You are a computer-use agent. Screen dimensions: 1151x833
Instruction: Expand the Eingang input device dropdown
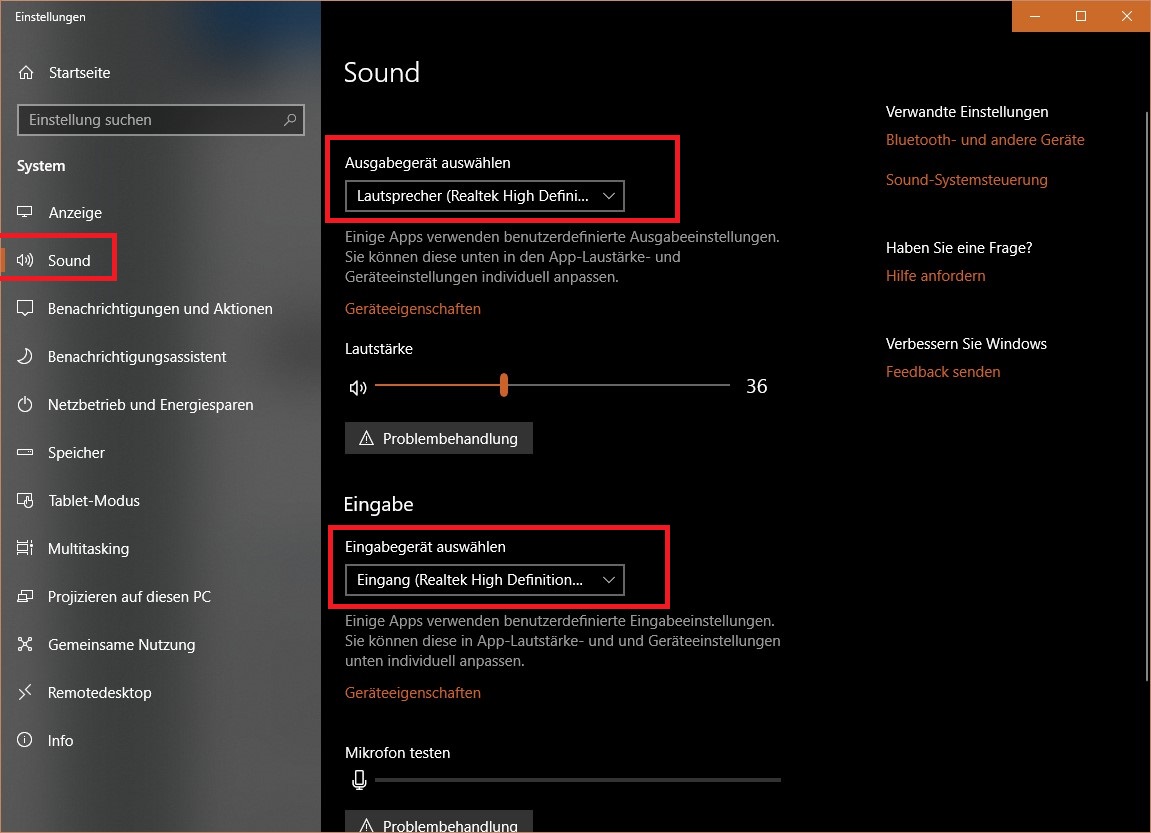click(x=484, y=580)
